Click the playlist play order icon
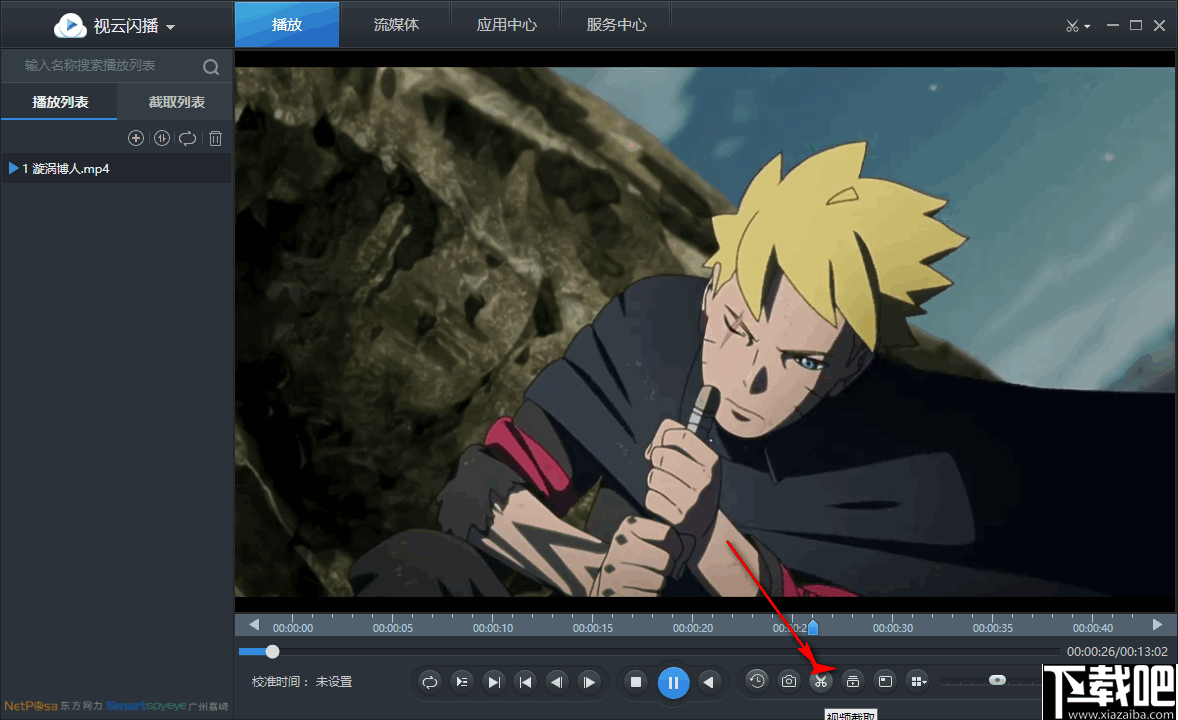Image resolution: width=1178 pixels, height=720 pixels. [x=461, y=682]
